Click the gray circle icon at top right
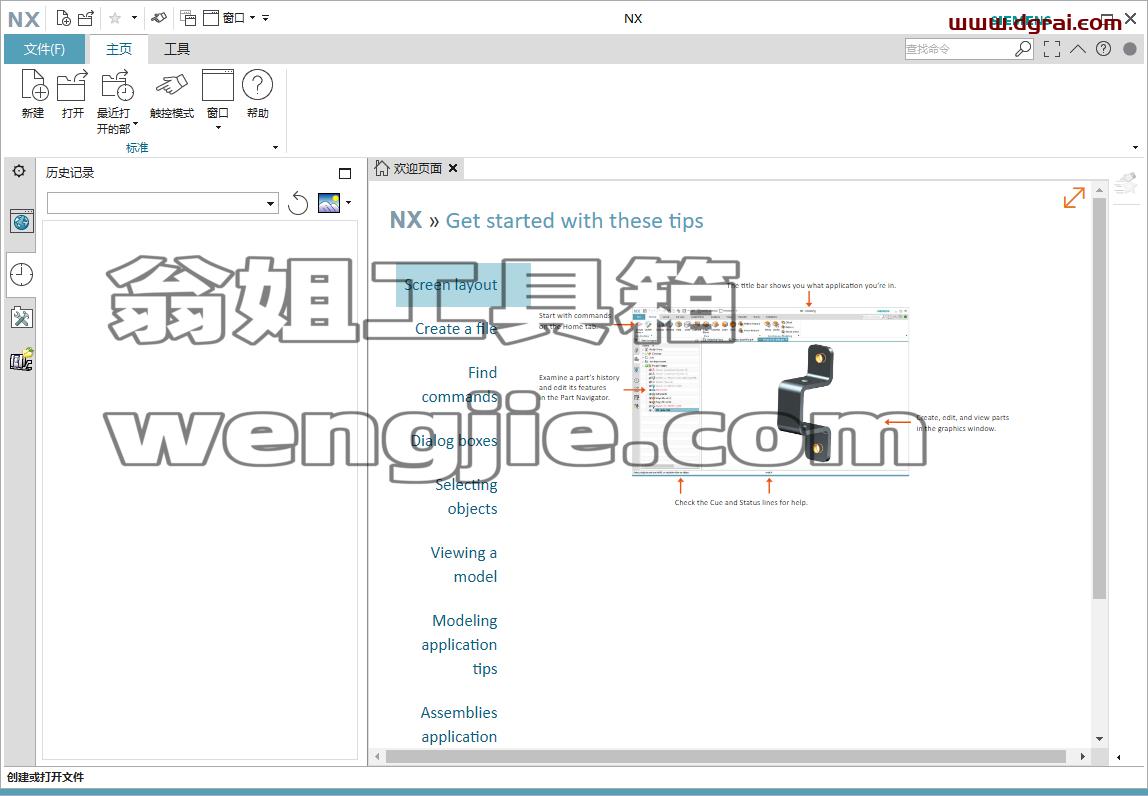This screenshot has height=796, width=1148. 1130,48
